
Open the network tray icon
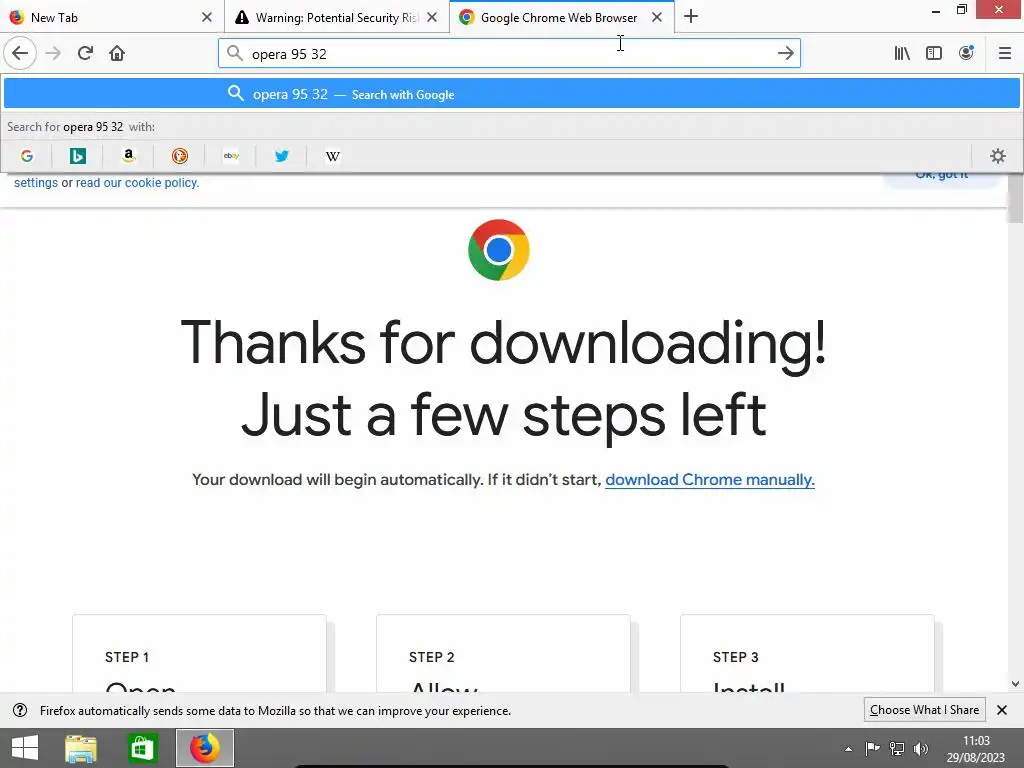(897, 748)
